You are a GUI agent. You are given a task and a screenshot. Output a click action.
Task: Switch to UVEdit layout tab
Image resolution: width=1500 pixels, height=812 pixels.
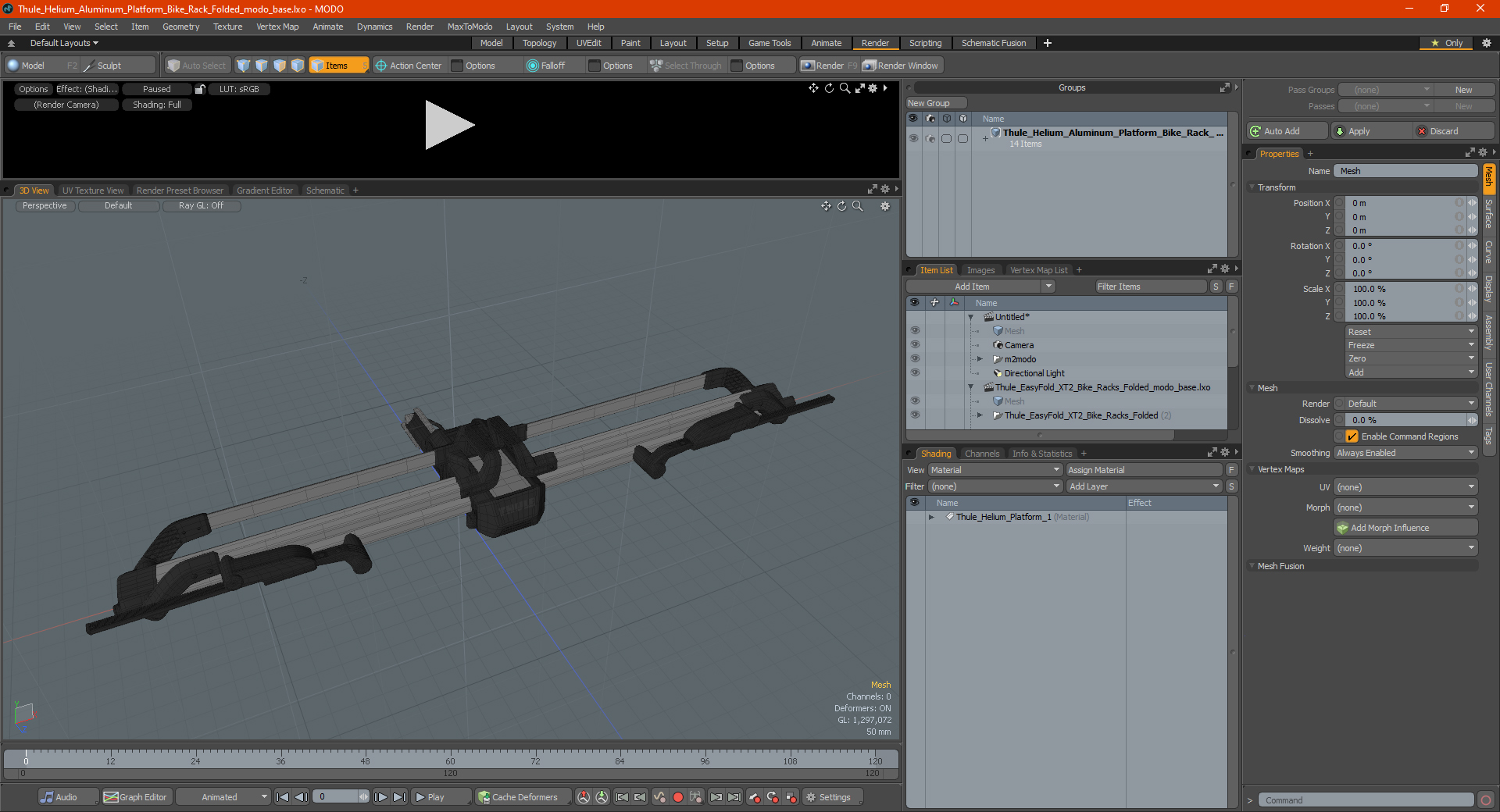point(588,43)
